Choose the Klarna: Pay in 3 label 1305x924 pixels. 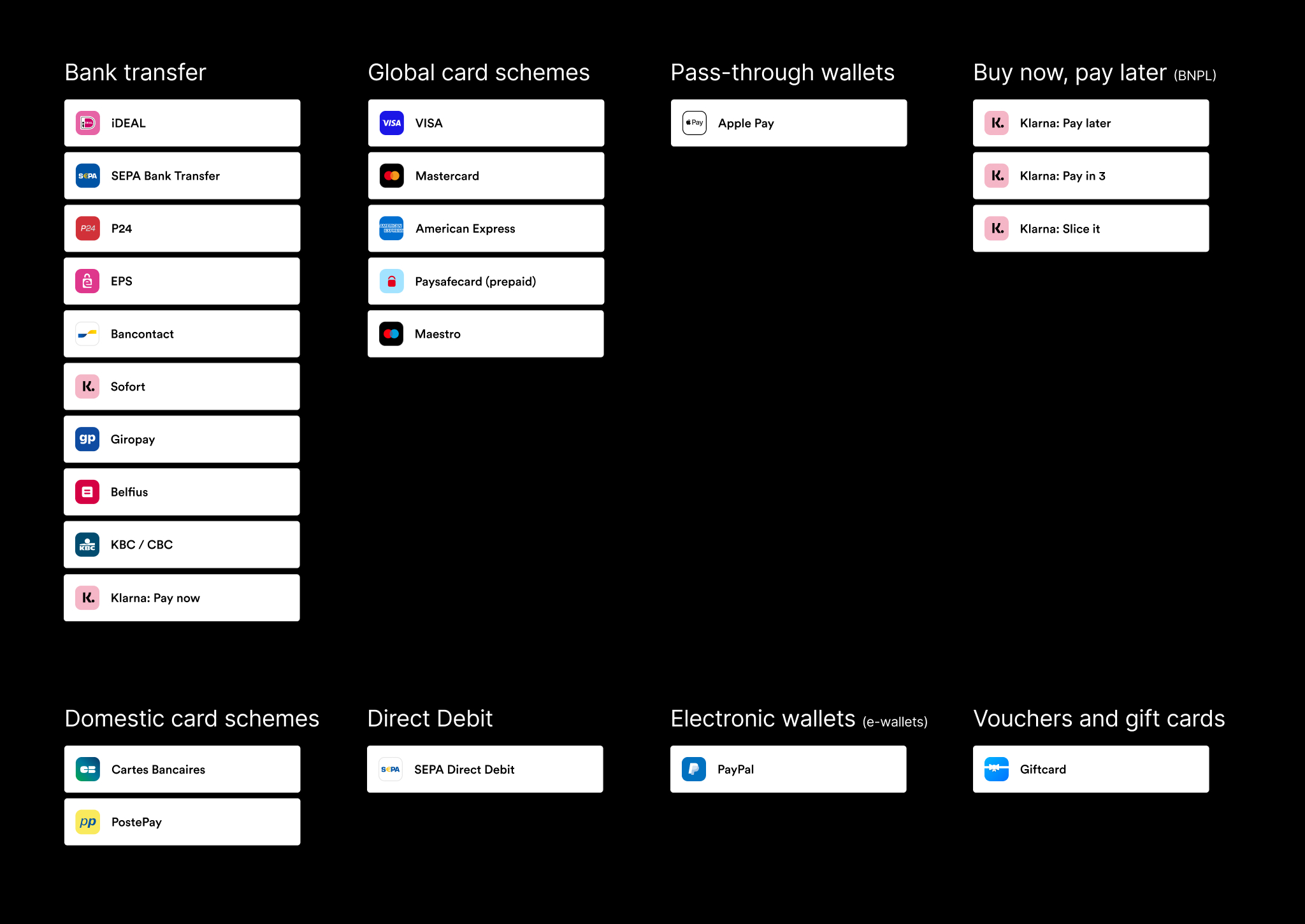point(1063,176)
